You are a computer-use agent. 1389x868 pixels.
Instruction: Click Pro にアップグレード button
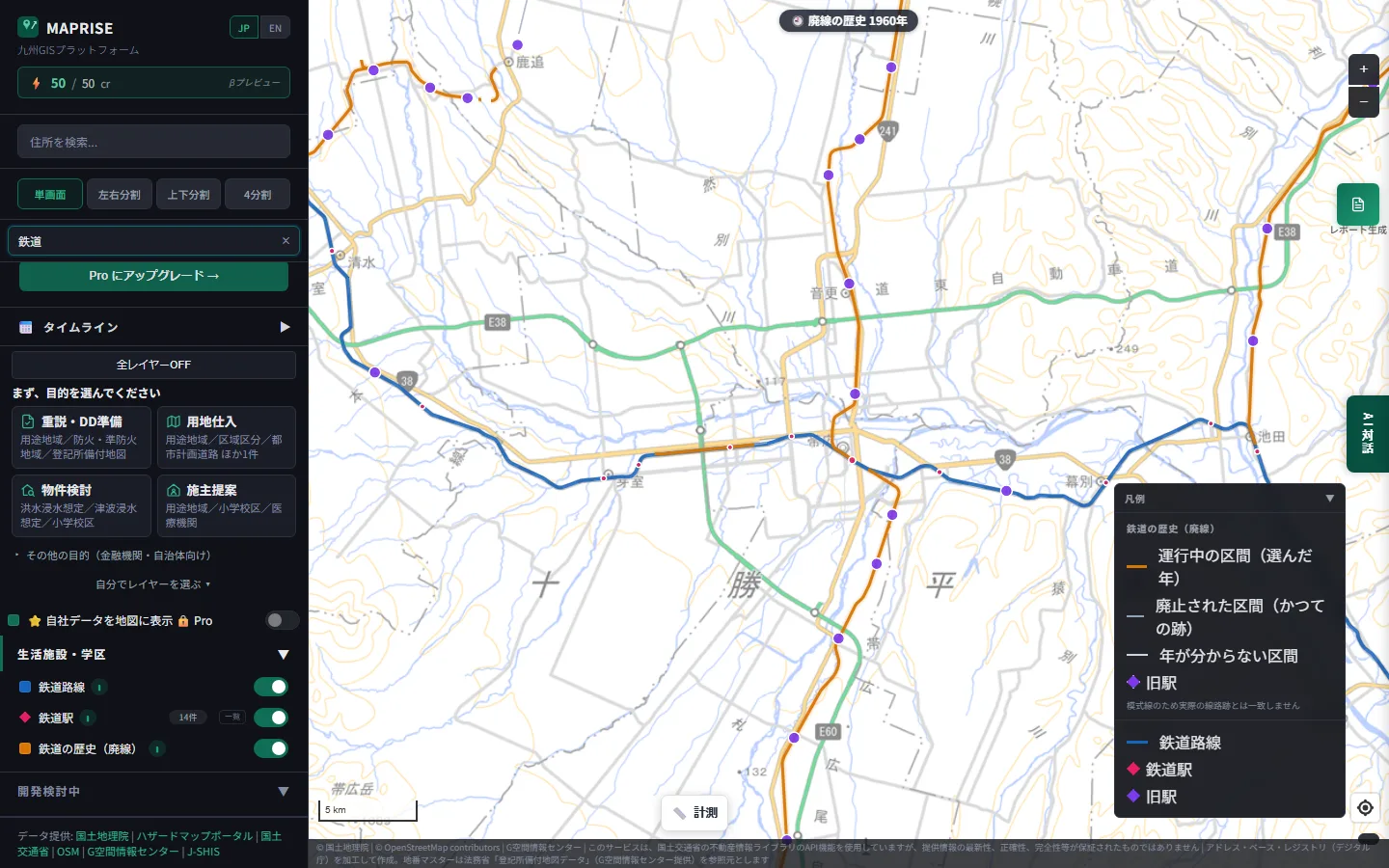[x=153, y=276]
